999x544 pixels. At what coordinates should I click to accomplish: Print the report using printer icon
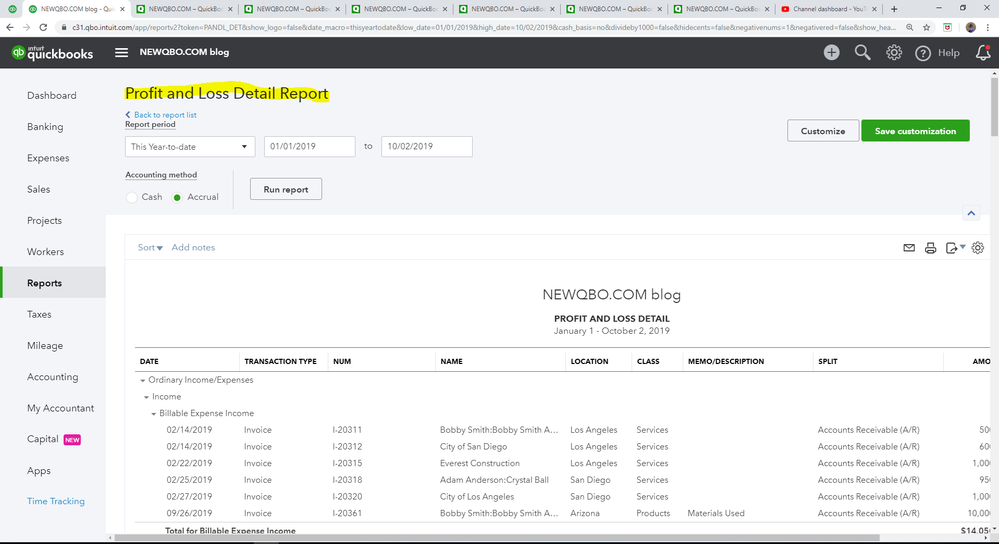(x=930, y=248)
